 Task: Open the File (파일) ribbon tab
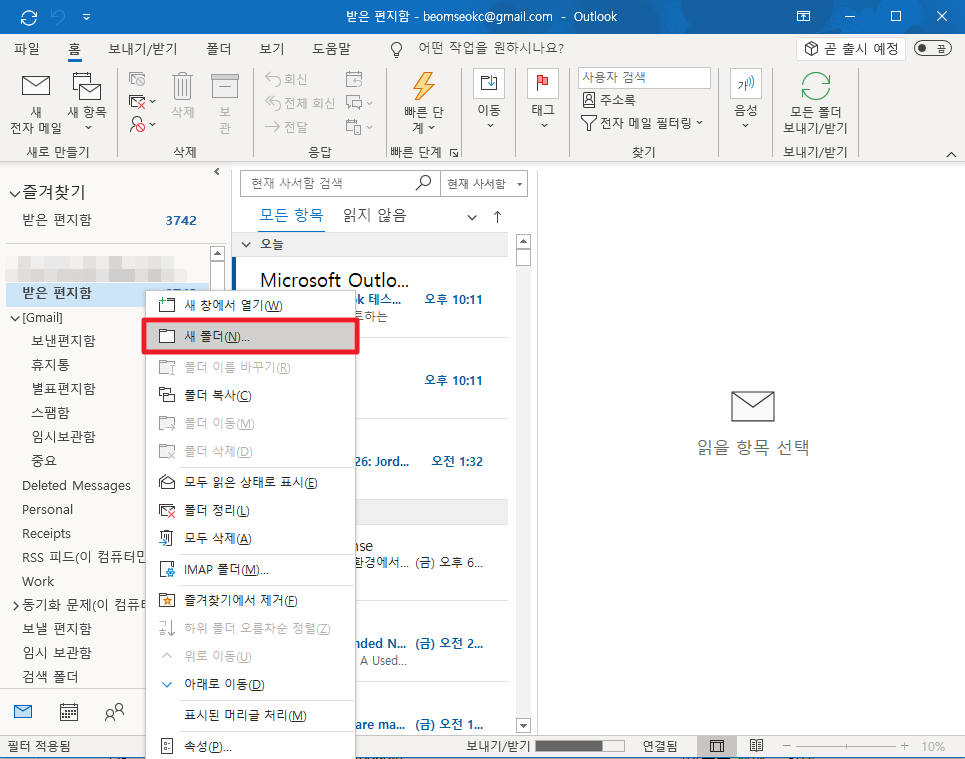click(x=27, y=49)
